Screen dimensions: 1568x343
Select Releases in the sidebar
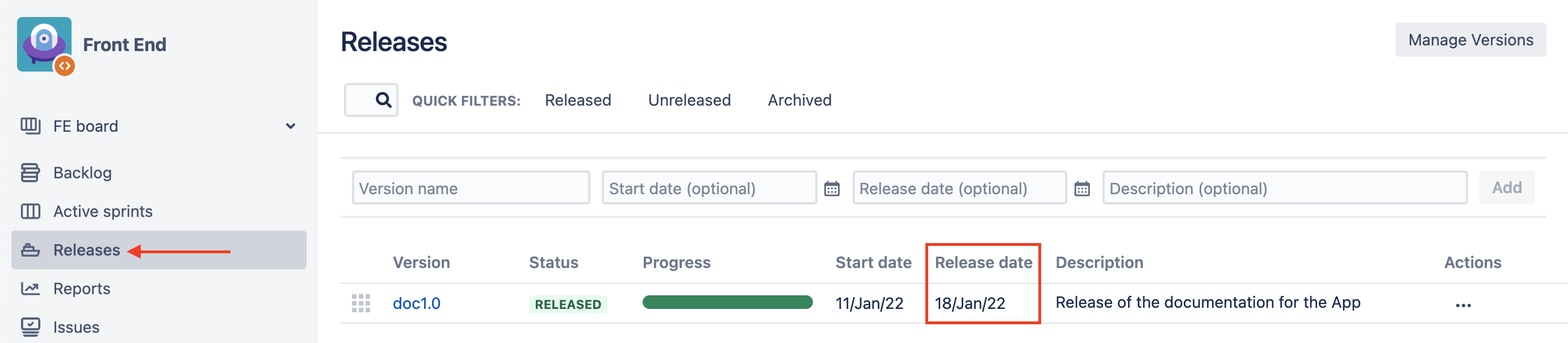86,250
